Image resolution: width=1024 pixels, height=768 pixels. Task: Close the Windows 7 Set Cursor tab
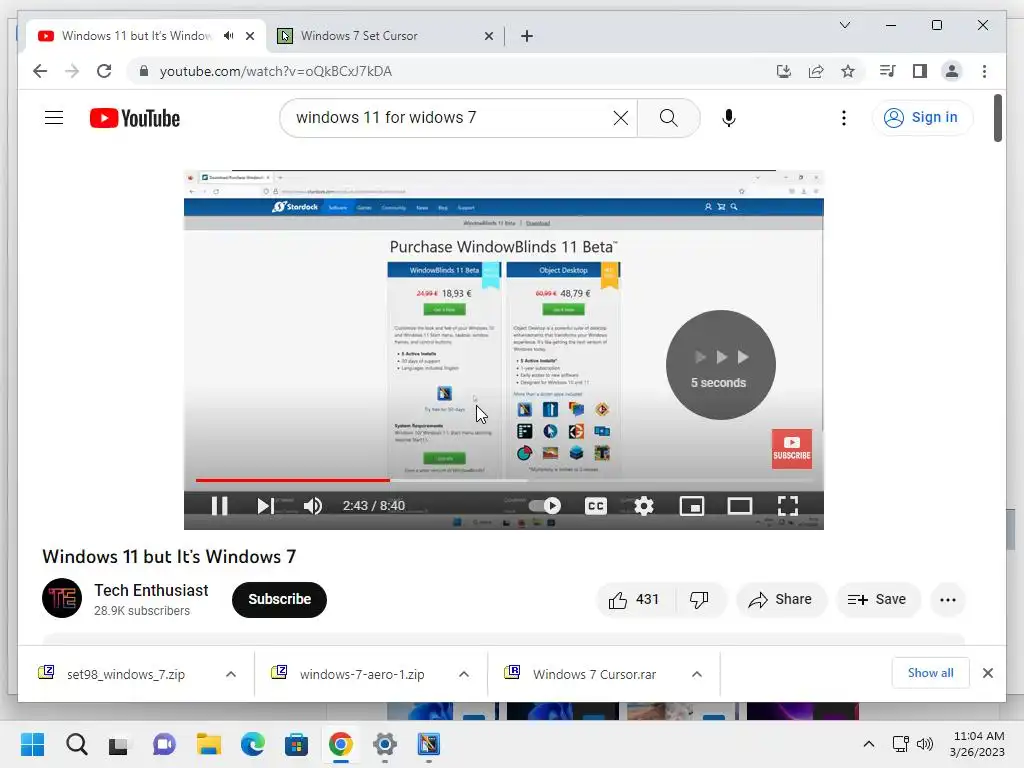(488, 36)
